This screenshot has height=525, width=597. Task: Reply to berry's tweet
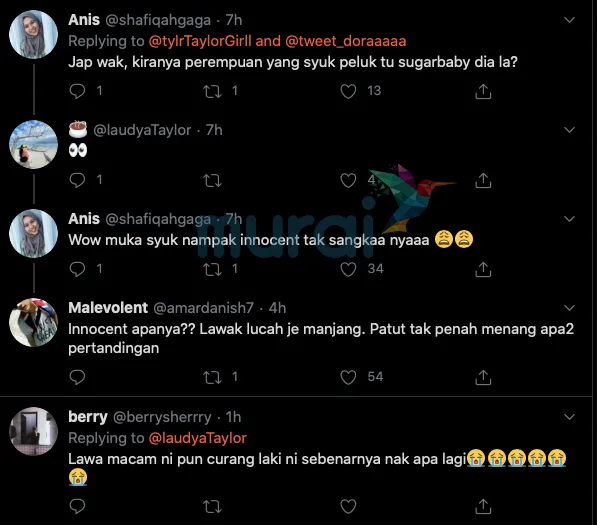click(77, 506)
